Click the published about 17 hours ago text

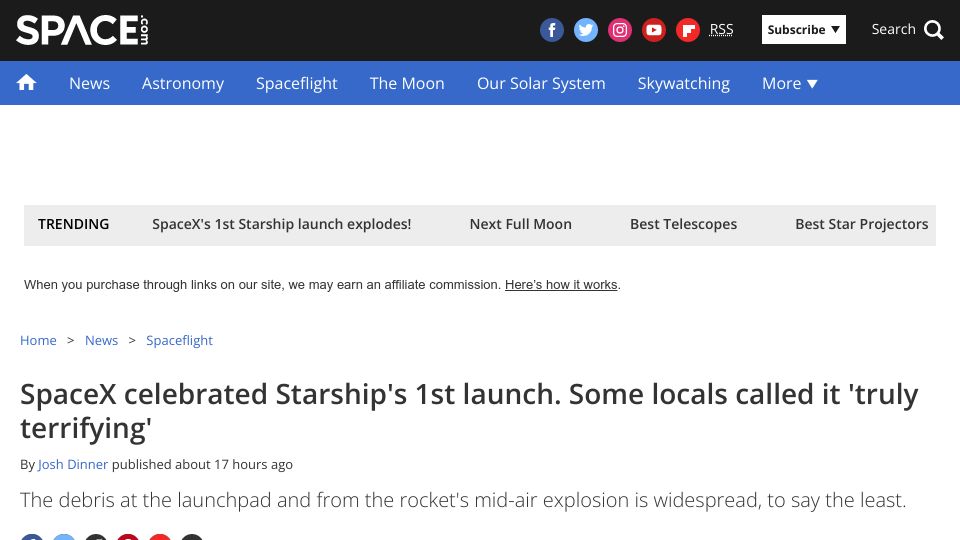pyautogui.click(x=202, y=465)
